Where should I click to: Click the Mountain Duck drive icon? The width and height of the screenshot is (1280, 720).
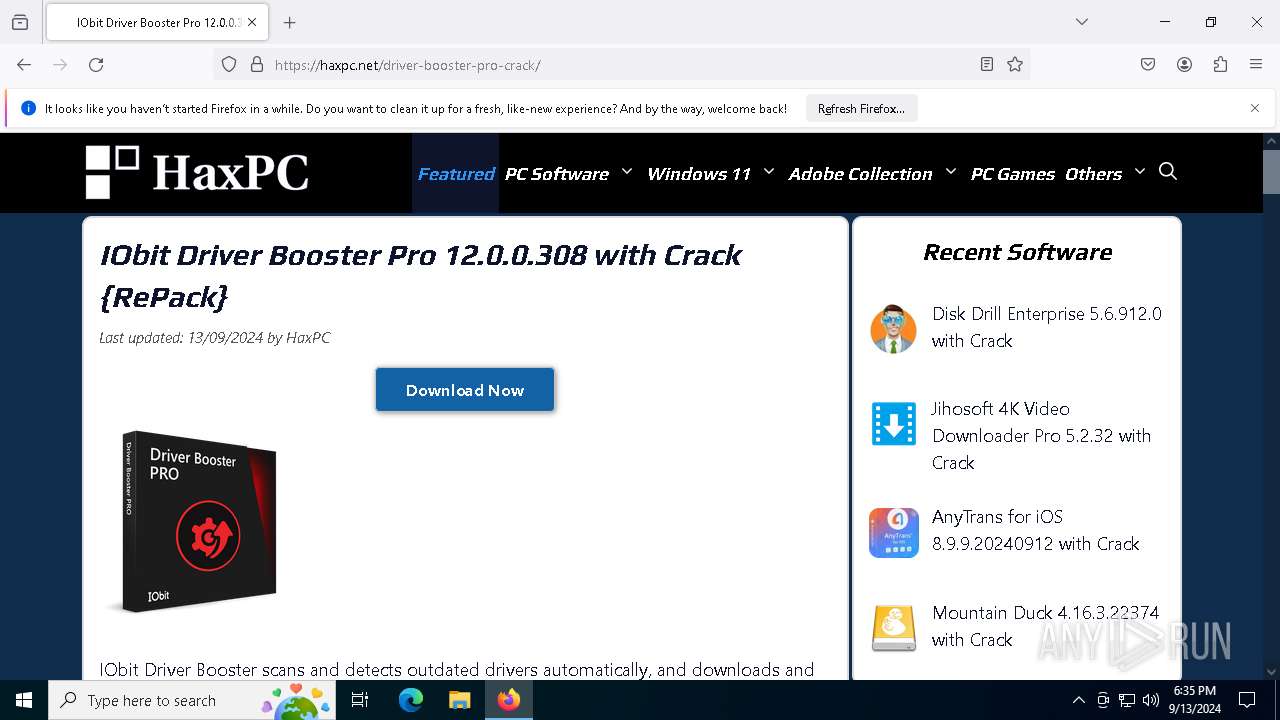pyautogui.click(x=893, y=628)
